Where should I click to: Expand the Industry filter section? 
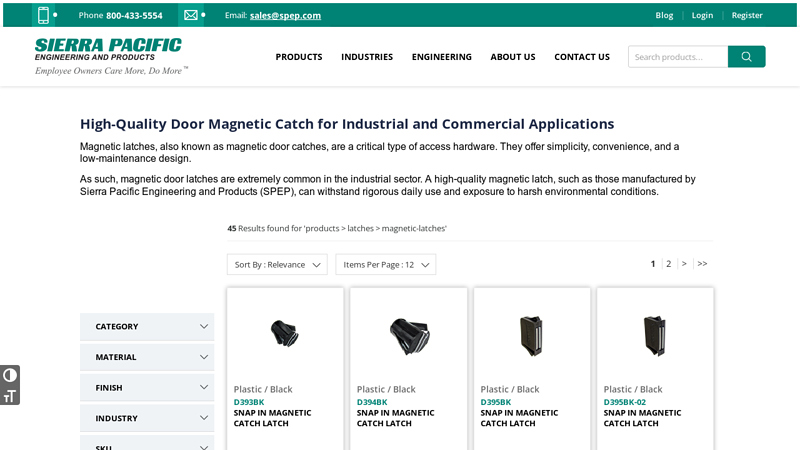coord(147,418)
